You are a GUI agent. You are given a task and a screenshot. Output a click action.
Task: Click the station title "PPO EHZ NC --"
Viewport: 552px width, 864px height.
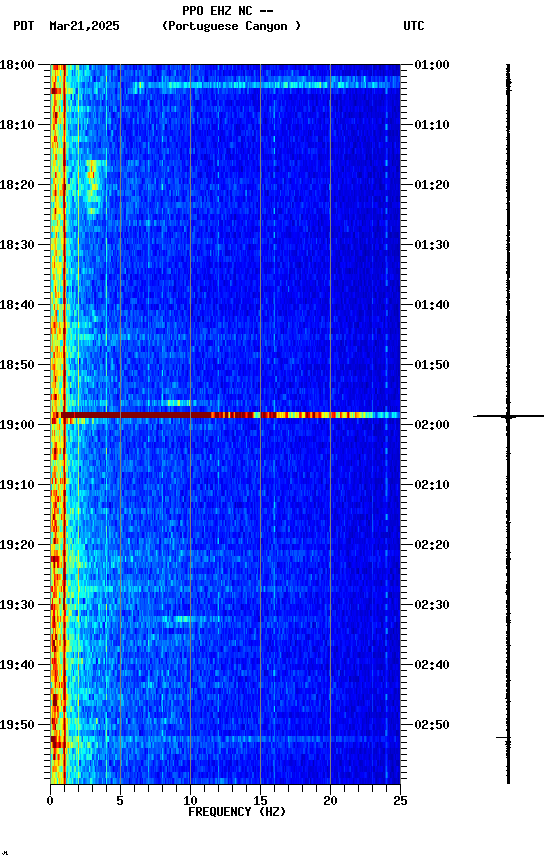(x=228, y=10)
